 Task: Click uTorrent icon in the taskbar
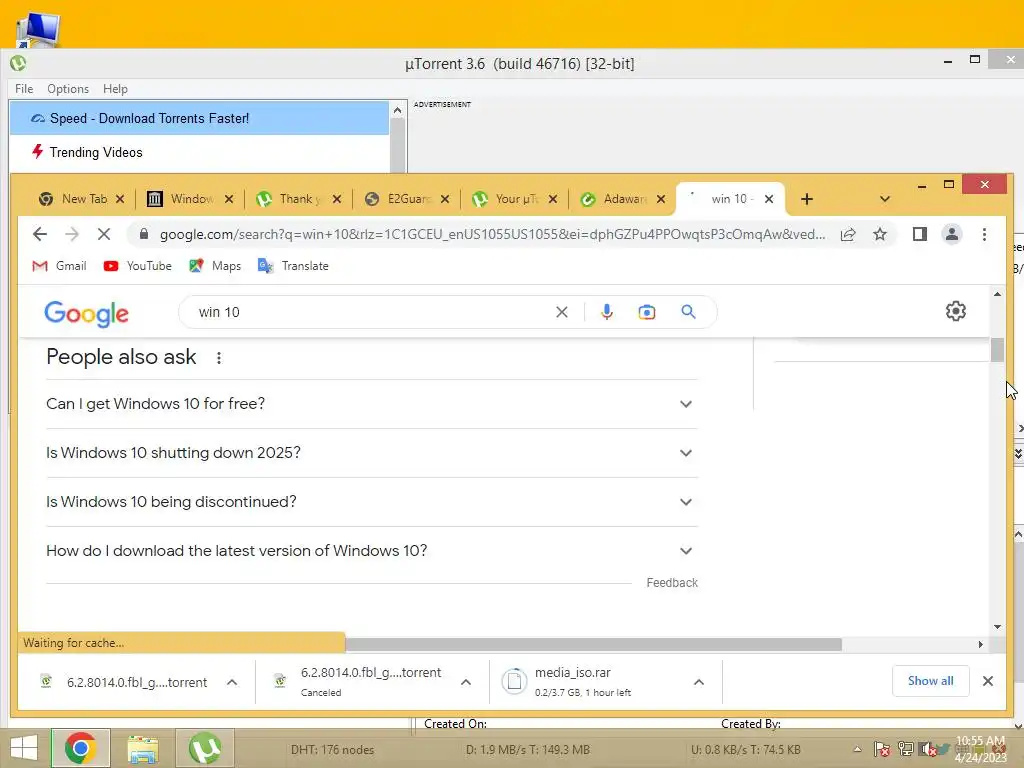click(x=204, y=748)
